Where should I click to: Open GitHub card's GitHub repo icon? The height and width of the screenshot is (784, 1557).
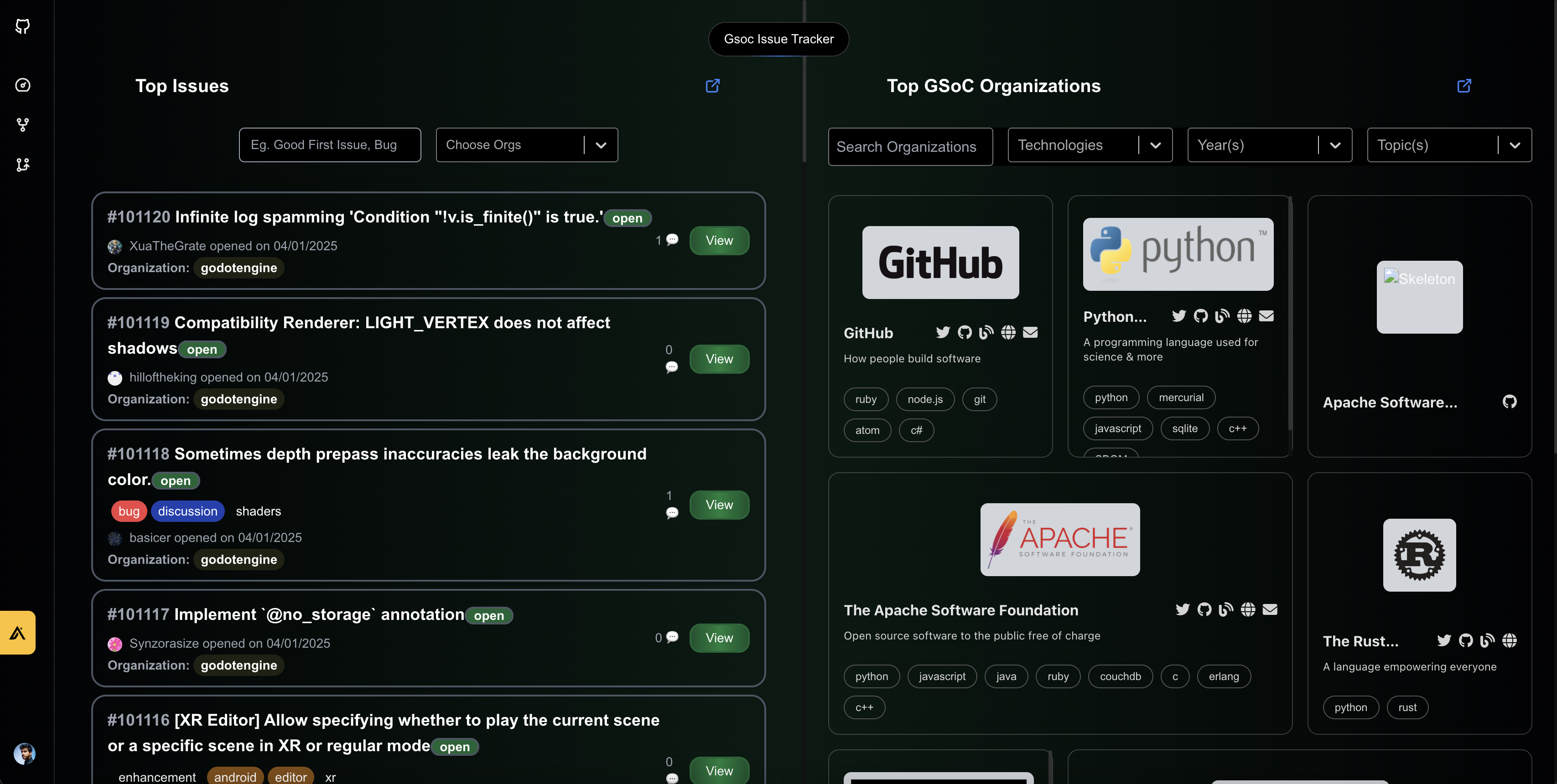965,332
